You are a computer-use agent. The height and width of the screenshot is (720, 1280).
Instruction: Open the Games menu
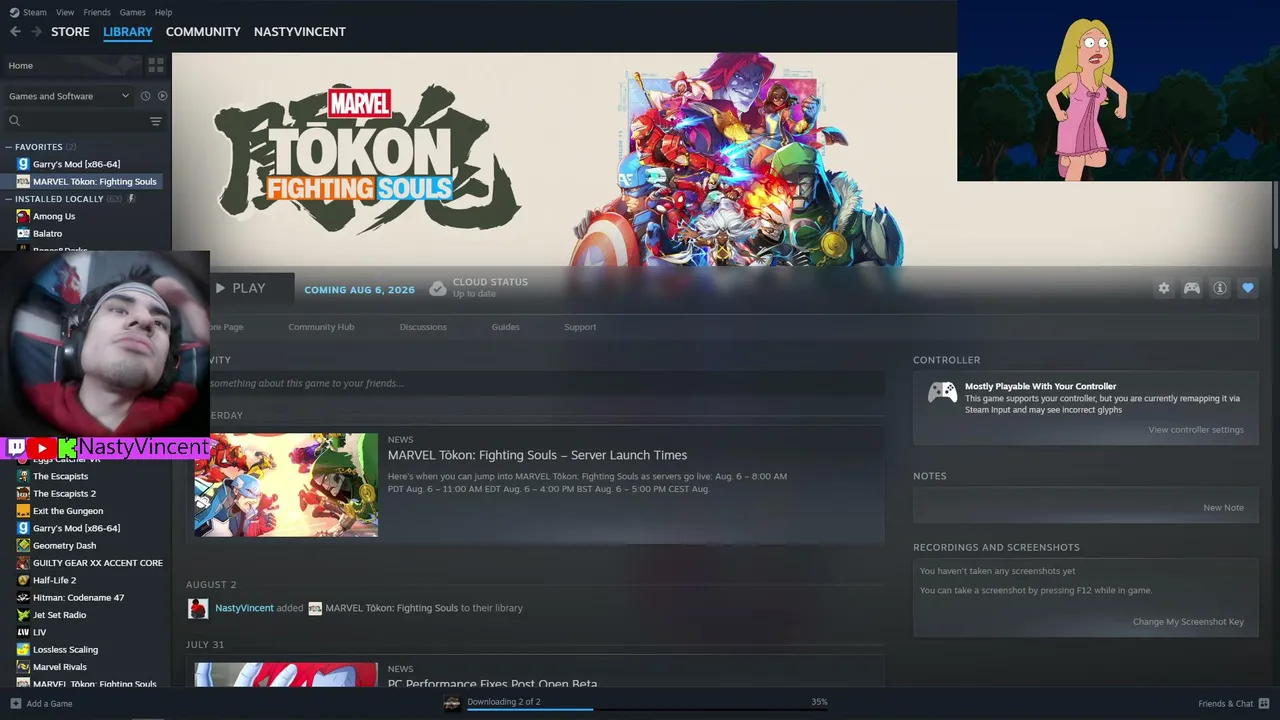[x=132, y=12]
